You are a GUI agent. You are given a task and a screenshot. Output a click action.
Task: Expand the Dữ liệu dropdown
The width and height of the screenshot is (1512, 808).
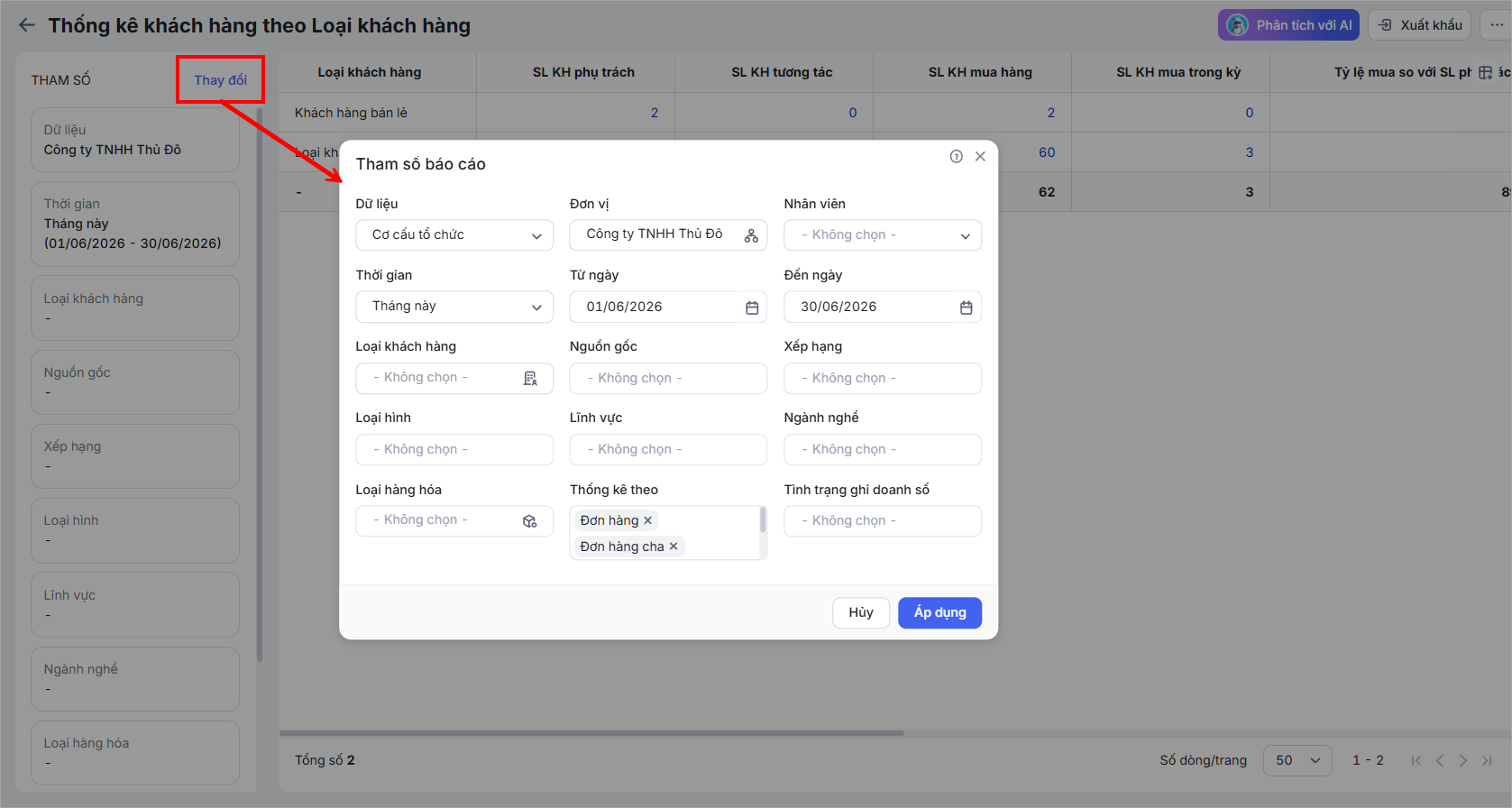pos(454,235)
